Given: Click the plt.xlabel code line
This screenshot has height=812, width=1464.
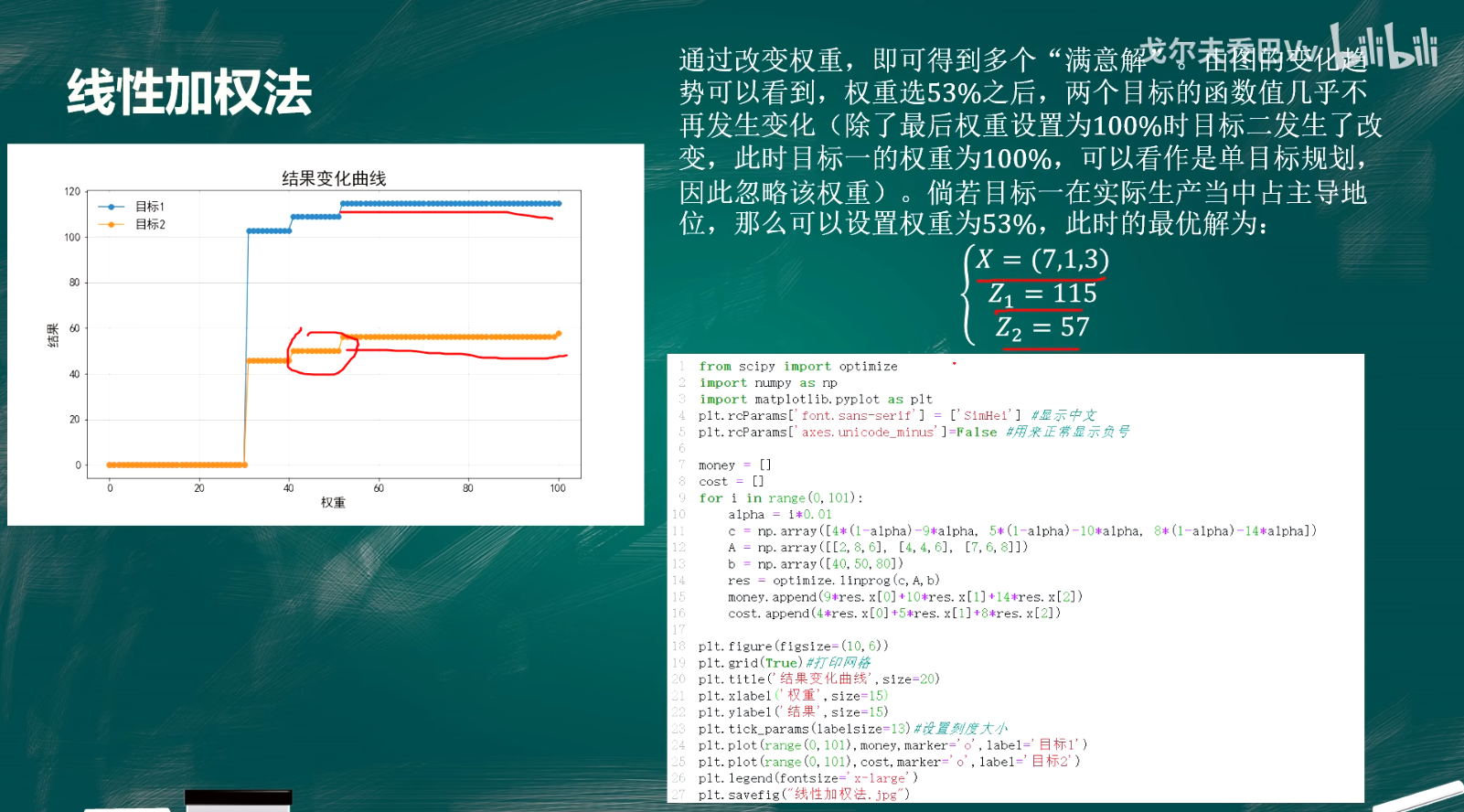Looking at the screenshot, I should 794,695.
